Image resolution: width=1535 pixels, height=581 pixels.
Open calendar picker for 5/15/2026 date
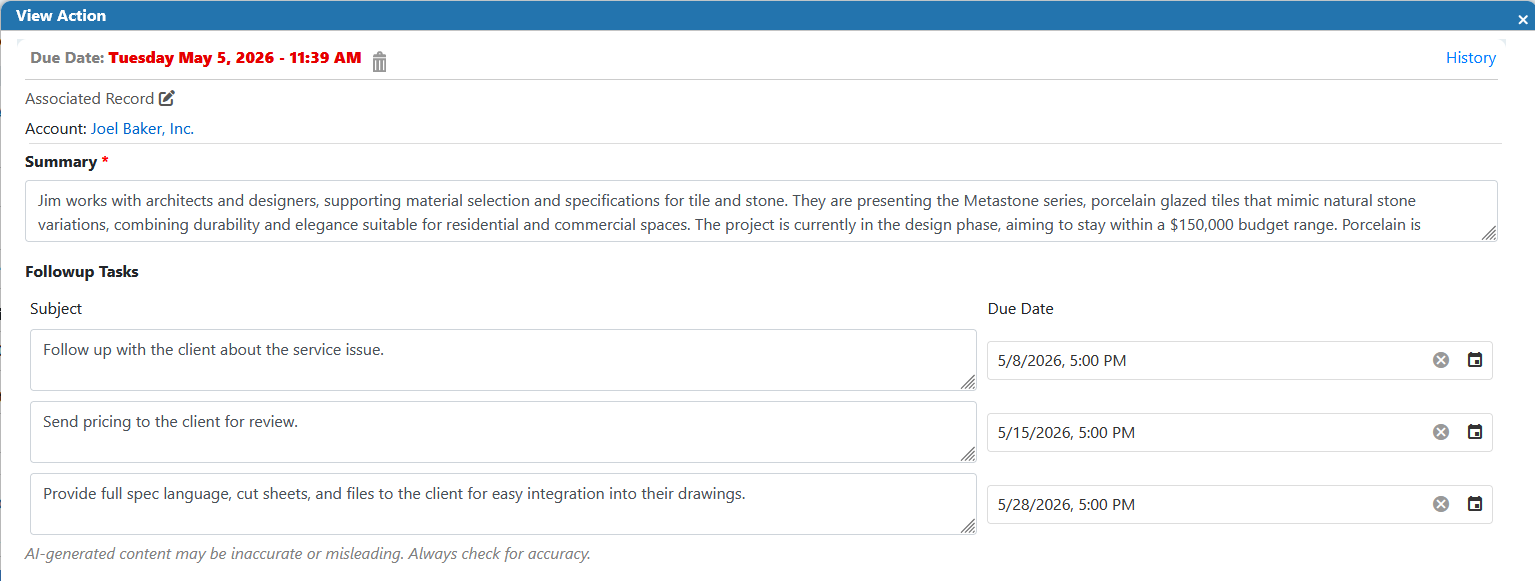click(1475, 432)
